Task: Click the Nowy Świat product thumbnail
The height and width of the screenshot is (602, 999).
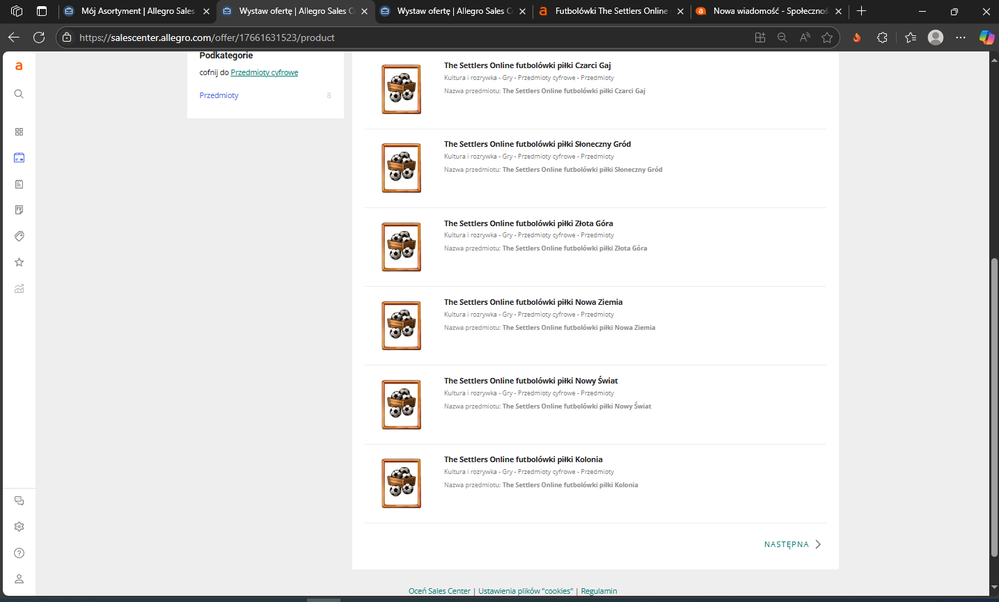Action: tap(401, 405)
